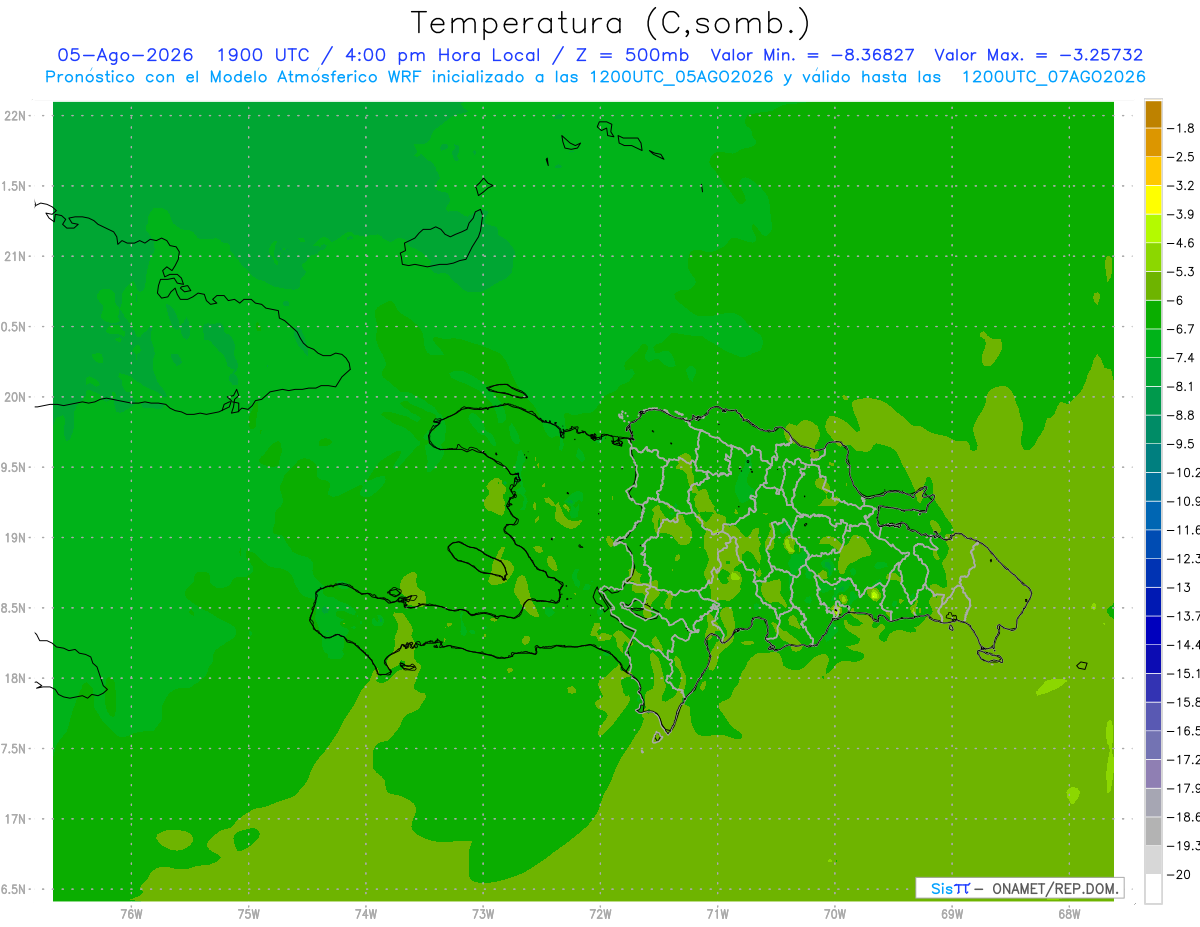Click the "19N" latitude label
1200x927 pixels.
17,538
